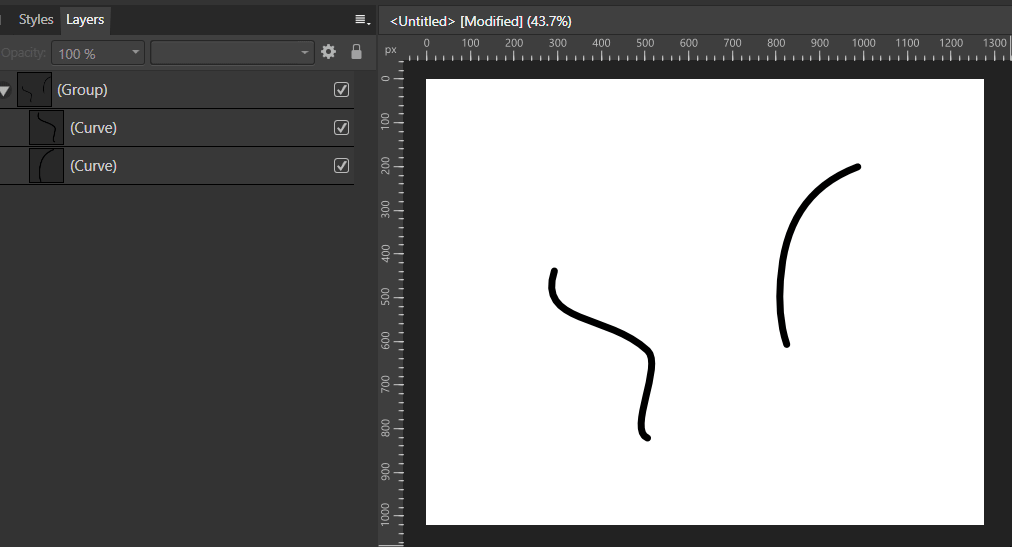Select the first (Curve) layer name

point(94,128)
